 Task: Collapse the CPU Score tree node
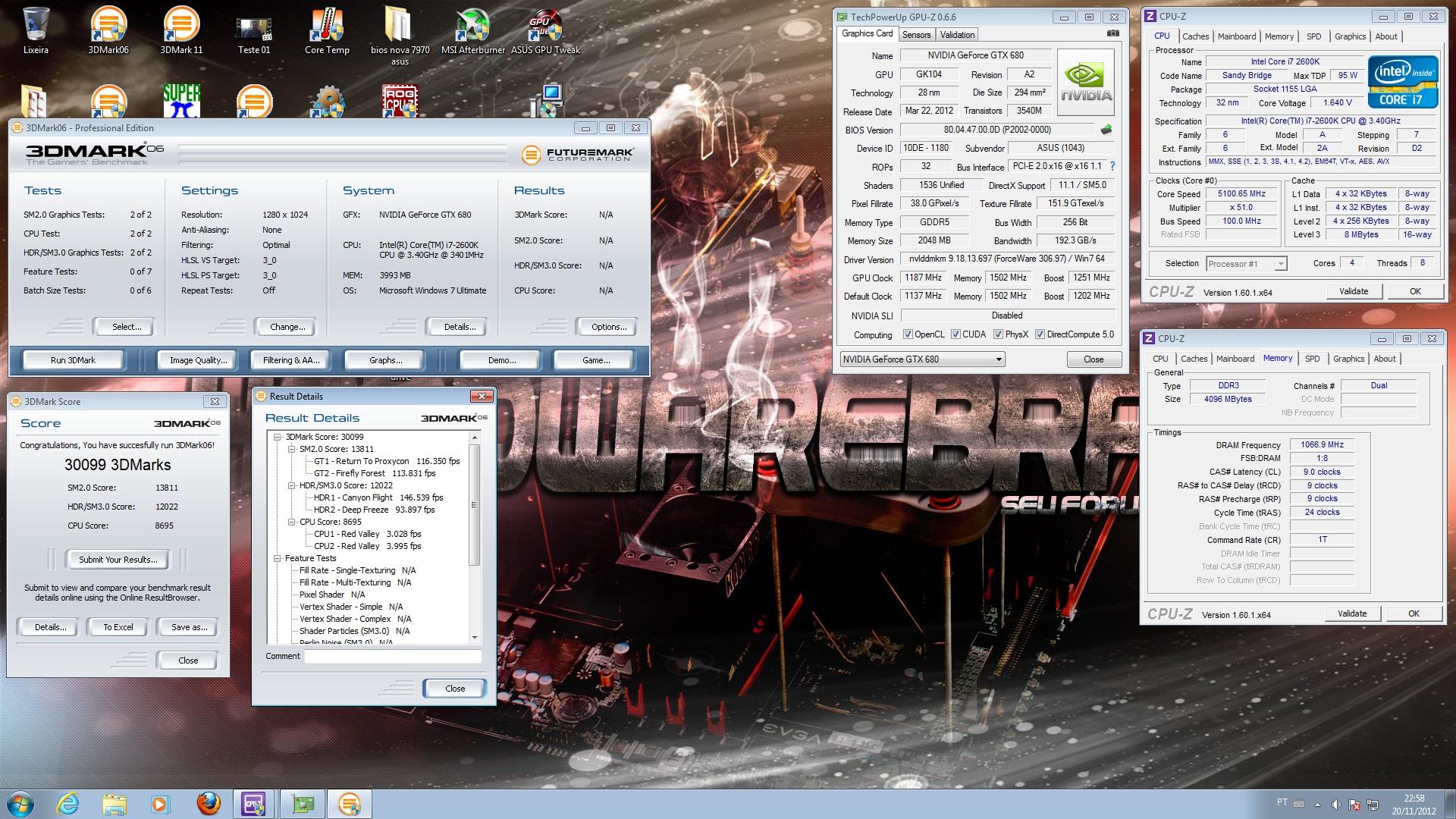[x=292, y=522]
